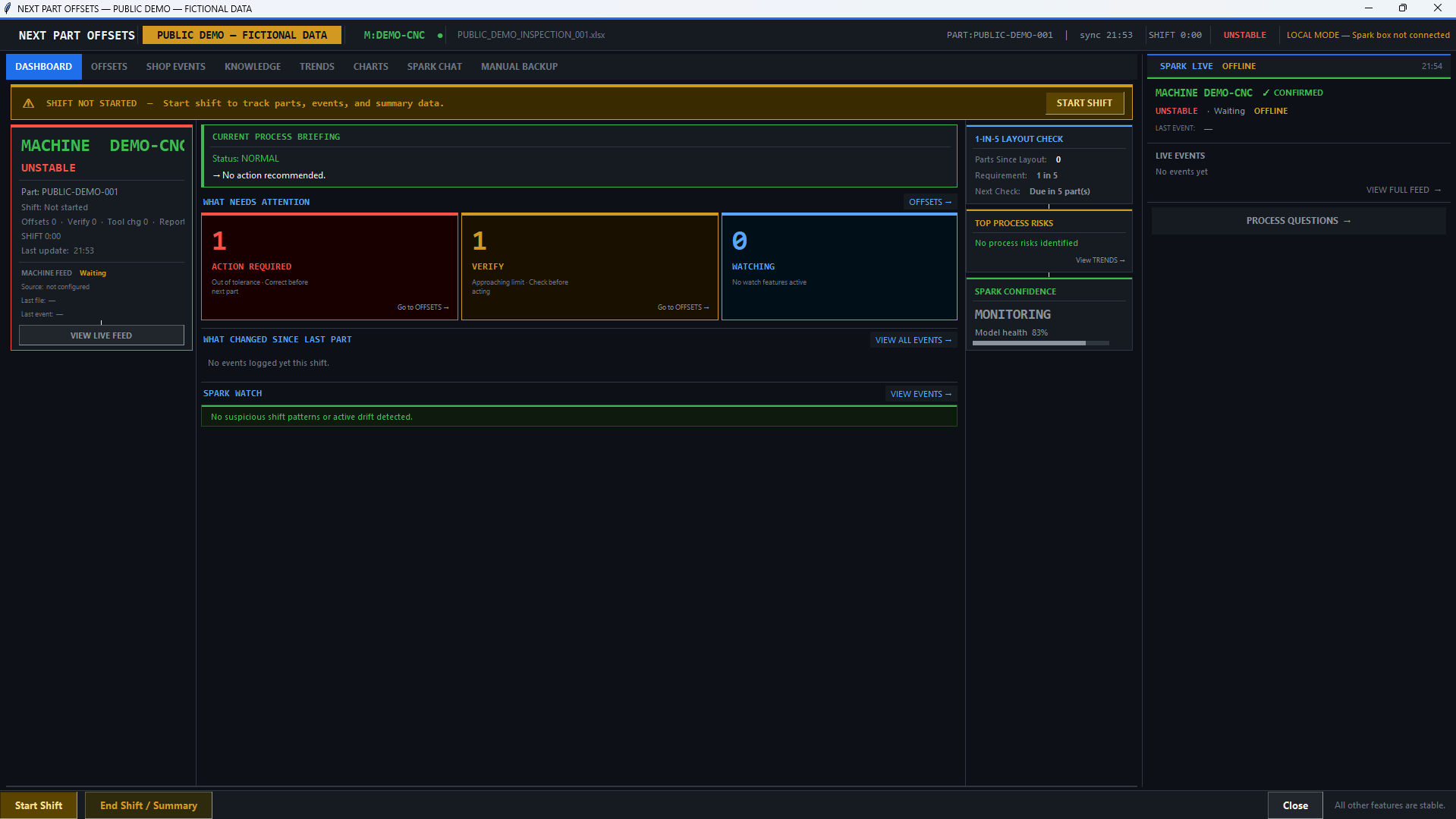Image resolution: width=1456 pixels, height=819 pixels.
Task: Click No events logged yet this shift
Action: pyautogui.click(x=269, y=363)
